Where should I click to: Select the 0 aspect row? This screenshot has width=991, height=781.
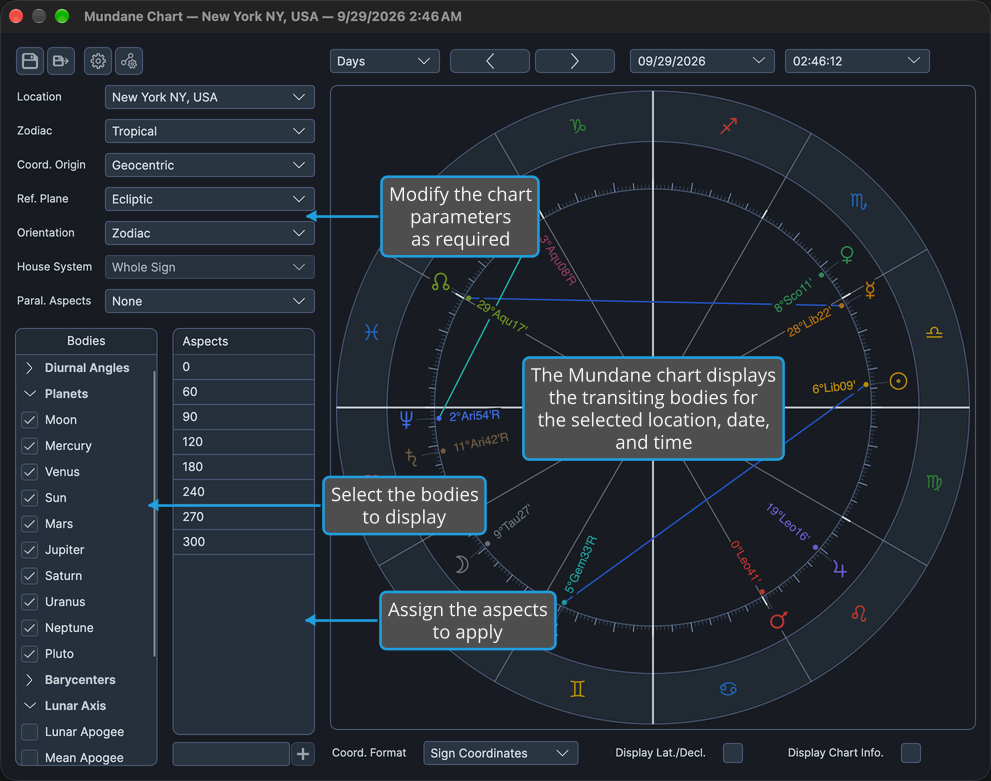point(243,367)
